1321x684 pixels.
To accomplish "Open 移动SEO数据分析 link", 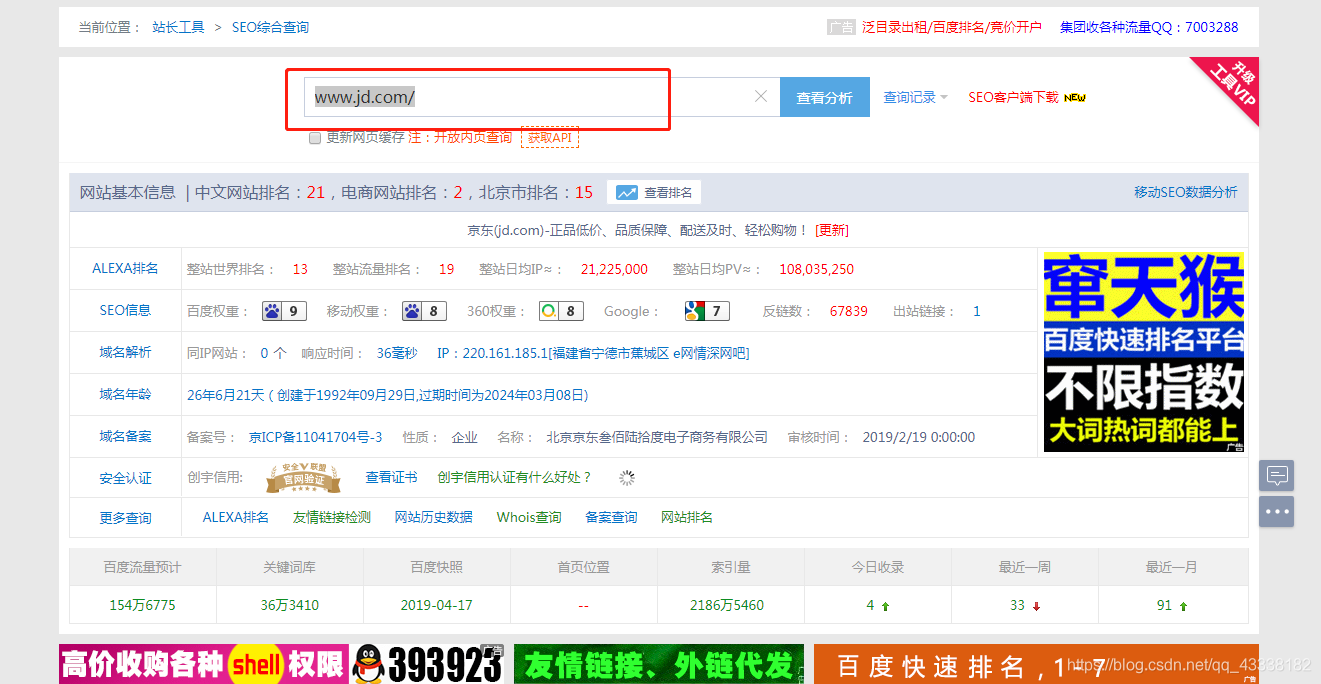I will [x=1185, y=192].
